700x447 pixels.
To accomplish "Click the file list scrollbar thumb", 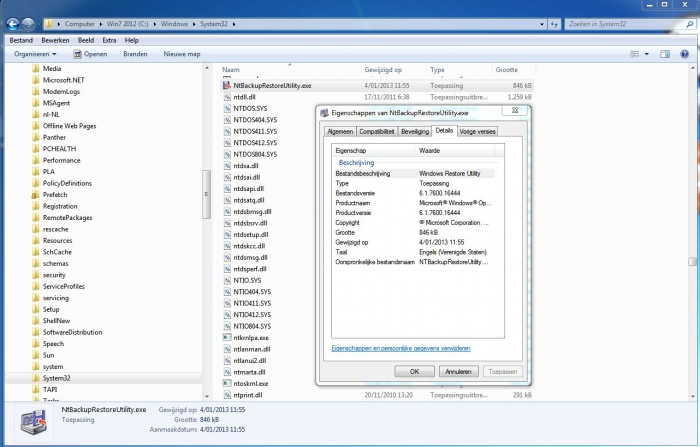I will pyautogui.click(x=692, y=261).
